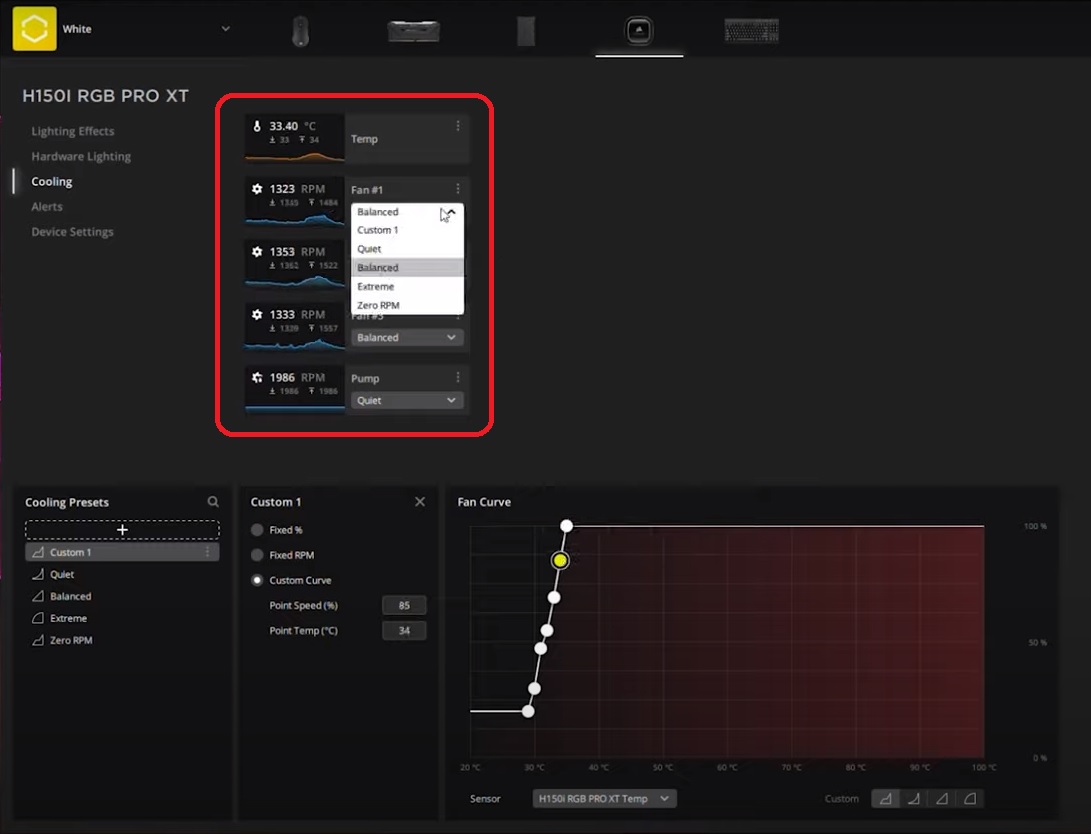Select the linear custom curve preset icon
Viewport: 1091px width, 834px height.
pyautogui.click(x=940, y=798)
